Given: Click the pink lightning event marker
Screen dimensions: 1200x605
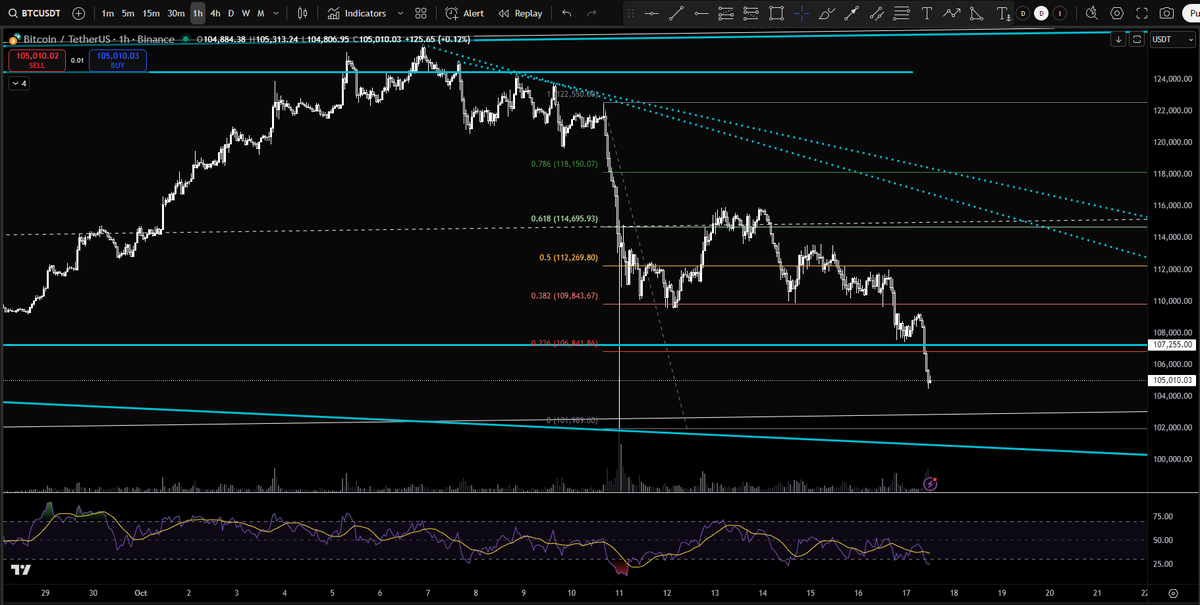Looking at the screenshot, I should [930, 484].
